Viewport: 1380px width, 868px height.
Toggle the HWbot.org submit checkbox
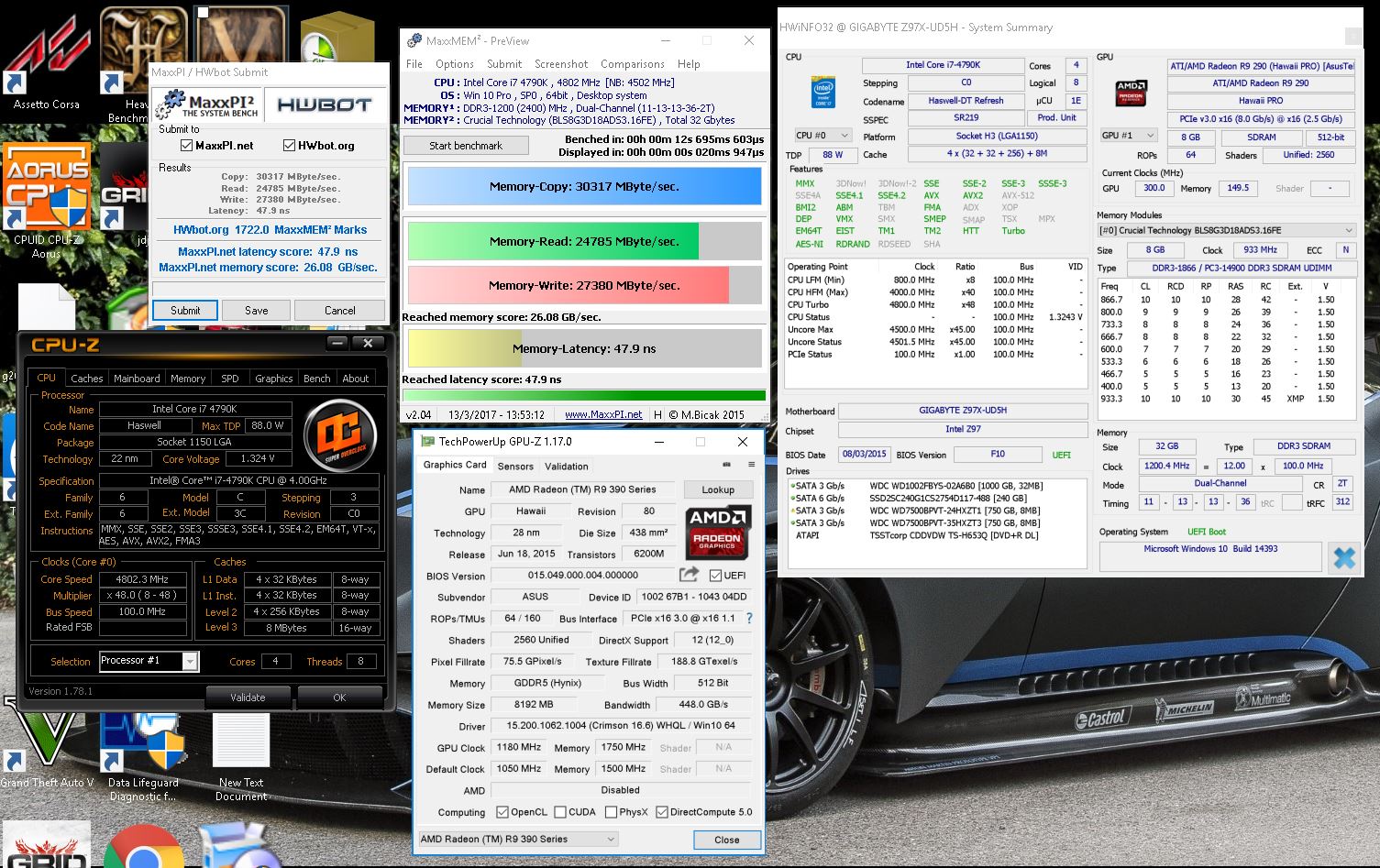[x=290, y=146]
